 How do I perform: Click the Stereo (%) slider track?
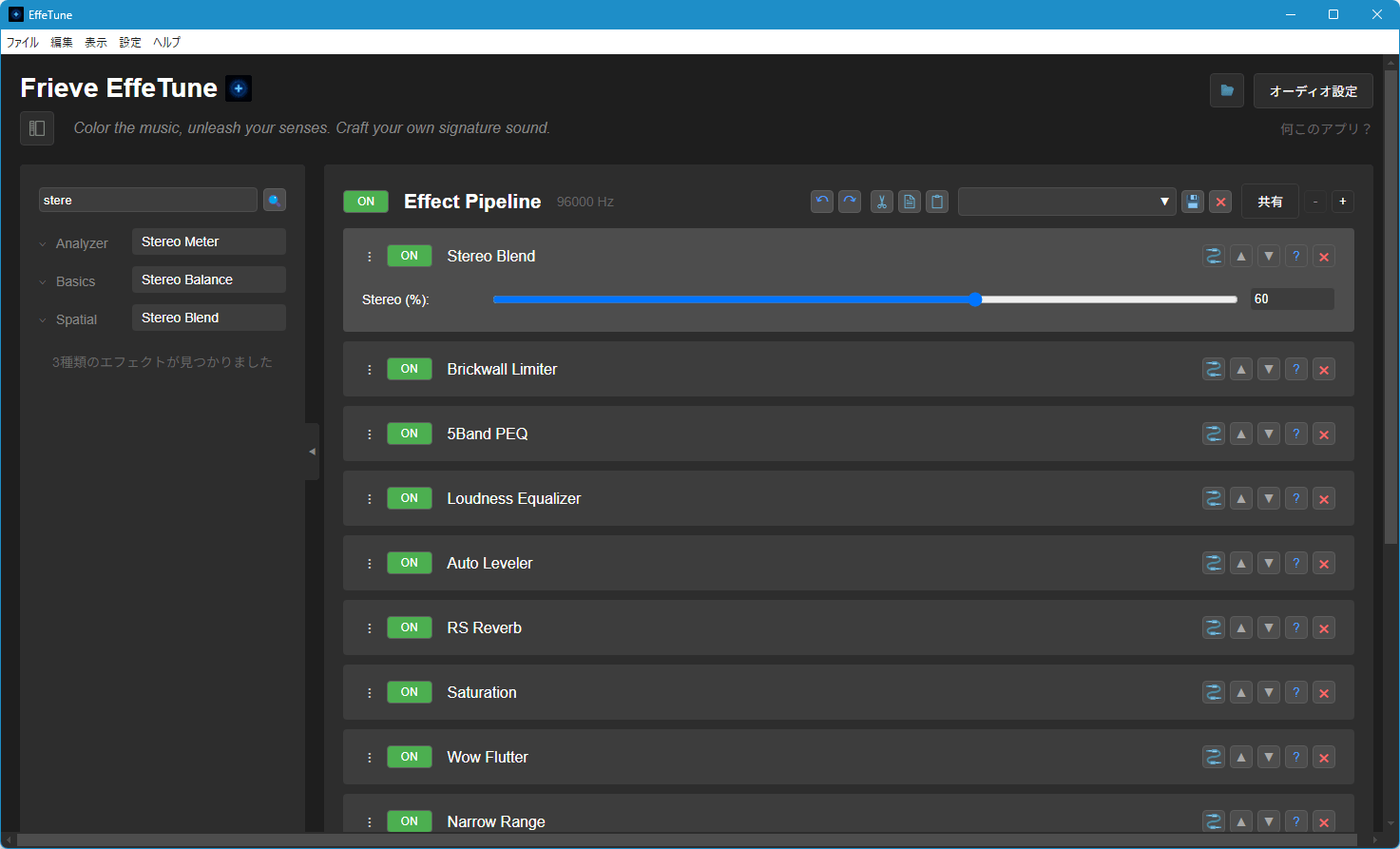pos(865,299)
